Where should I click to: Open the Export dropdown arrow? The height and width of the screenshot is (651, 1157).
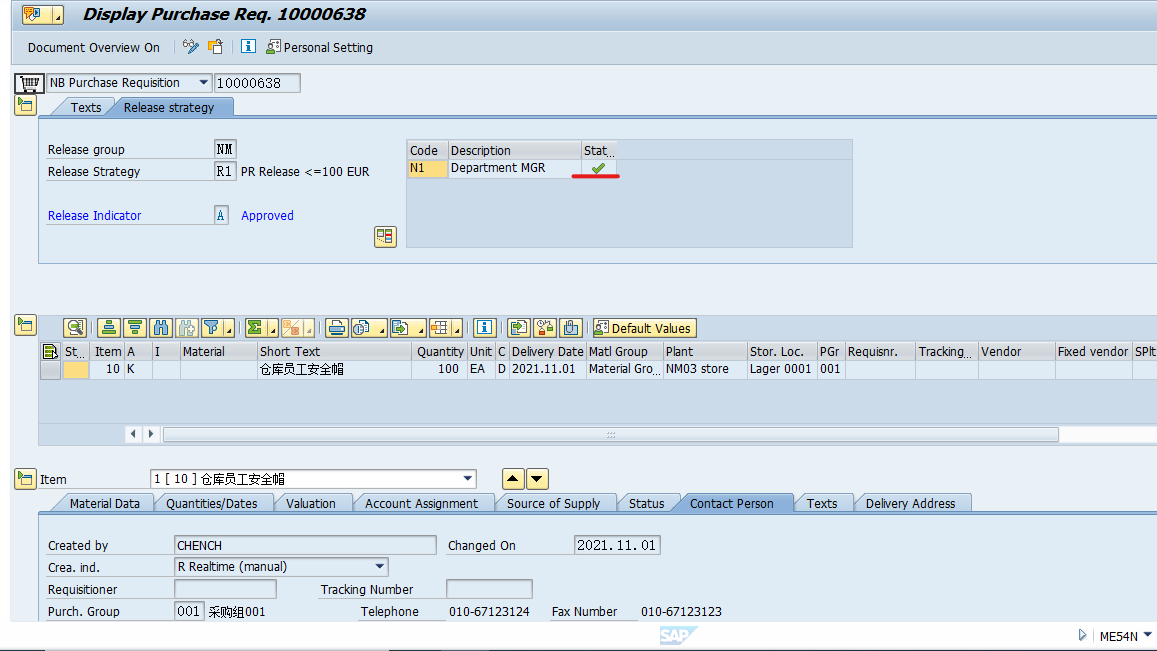[420, 328]
